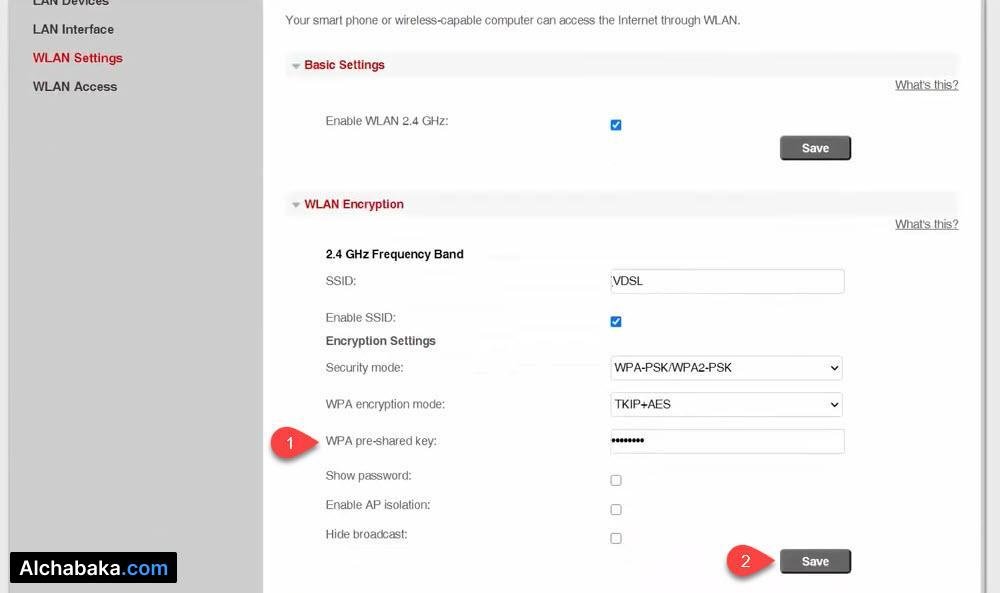Open the WPA encryption mode dropdown

tap(726, 404)
